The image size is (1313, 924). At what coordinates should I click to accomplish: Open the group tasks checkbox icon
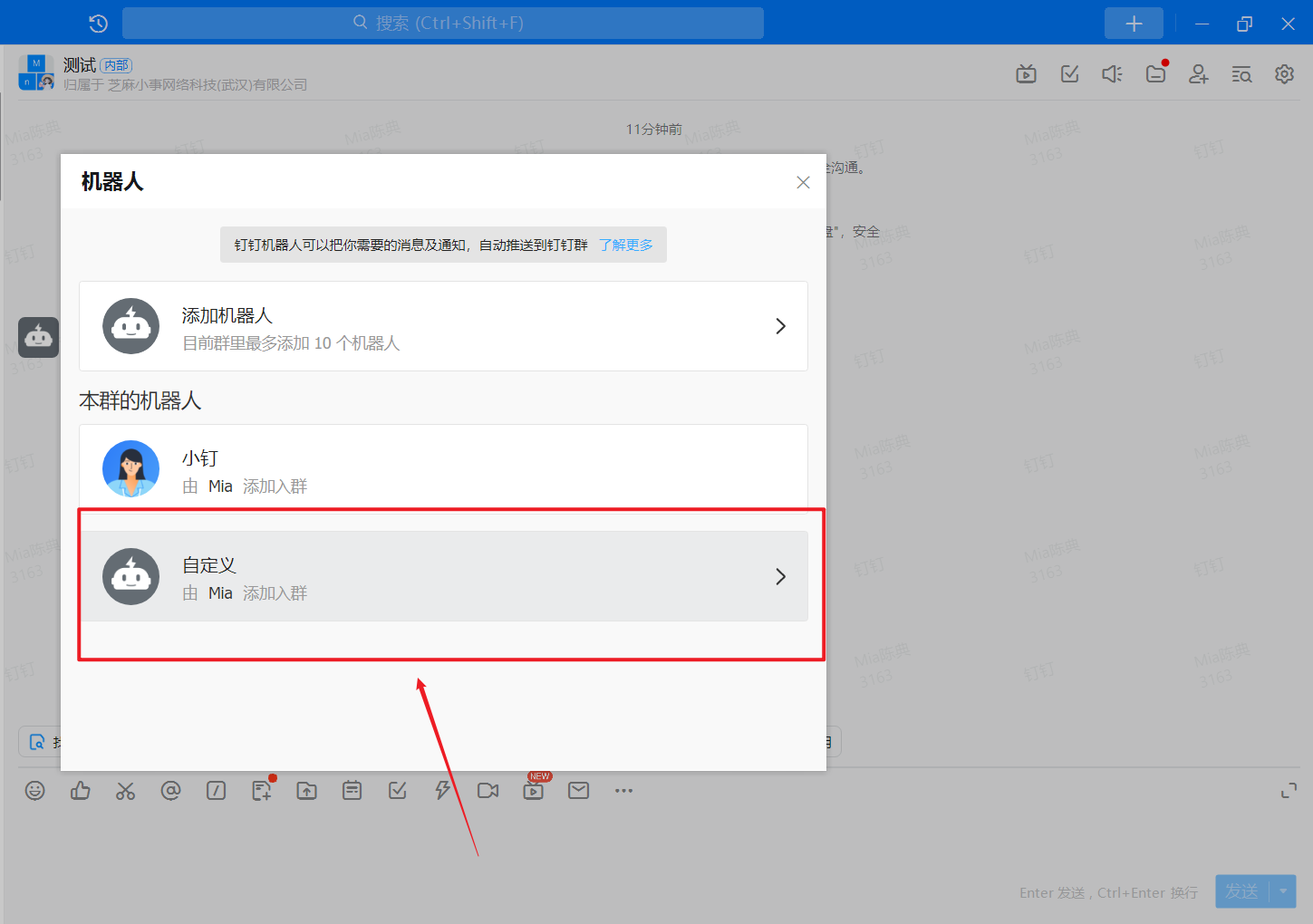[1069, 74]
